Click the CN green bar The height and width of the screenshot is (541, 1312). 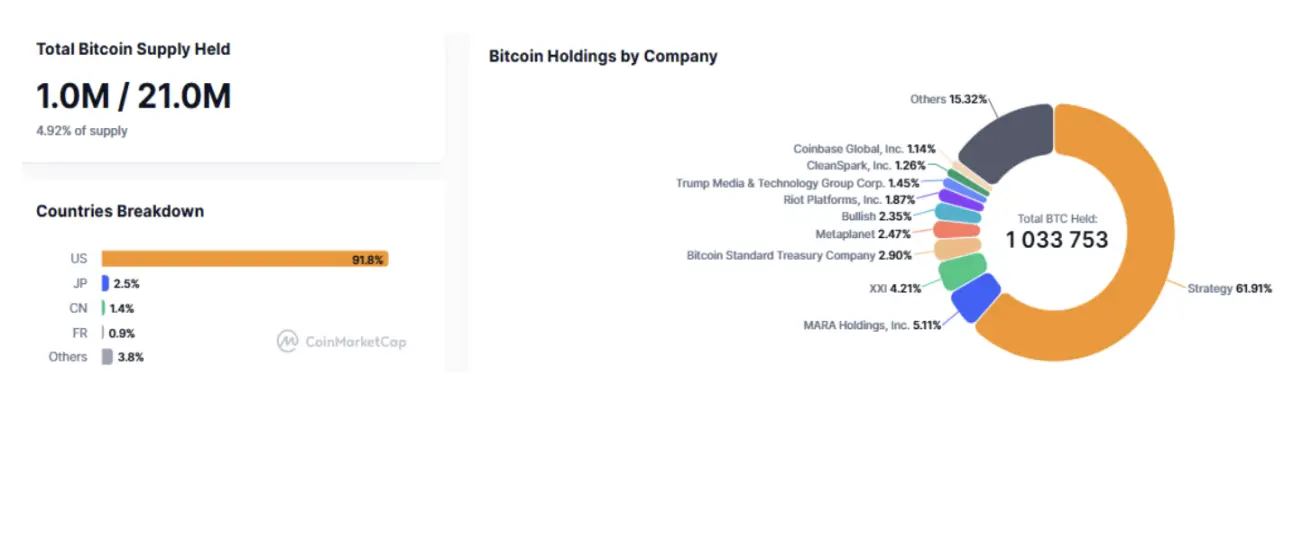click(104, 308)
